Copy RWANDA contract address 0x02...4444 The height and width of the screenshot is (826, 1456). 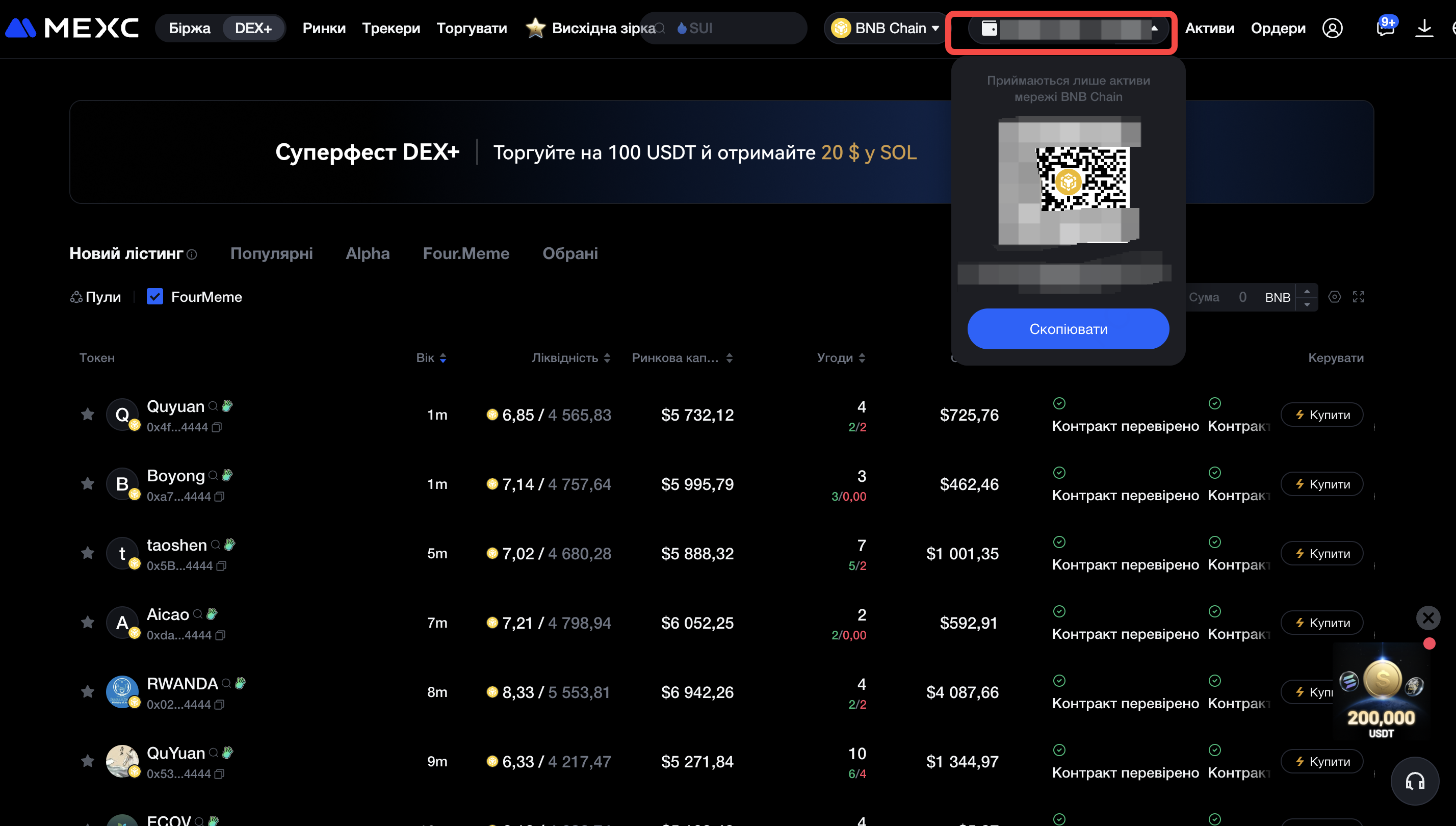click(220, 704)
